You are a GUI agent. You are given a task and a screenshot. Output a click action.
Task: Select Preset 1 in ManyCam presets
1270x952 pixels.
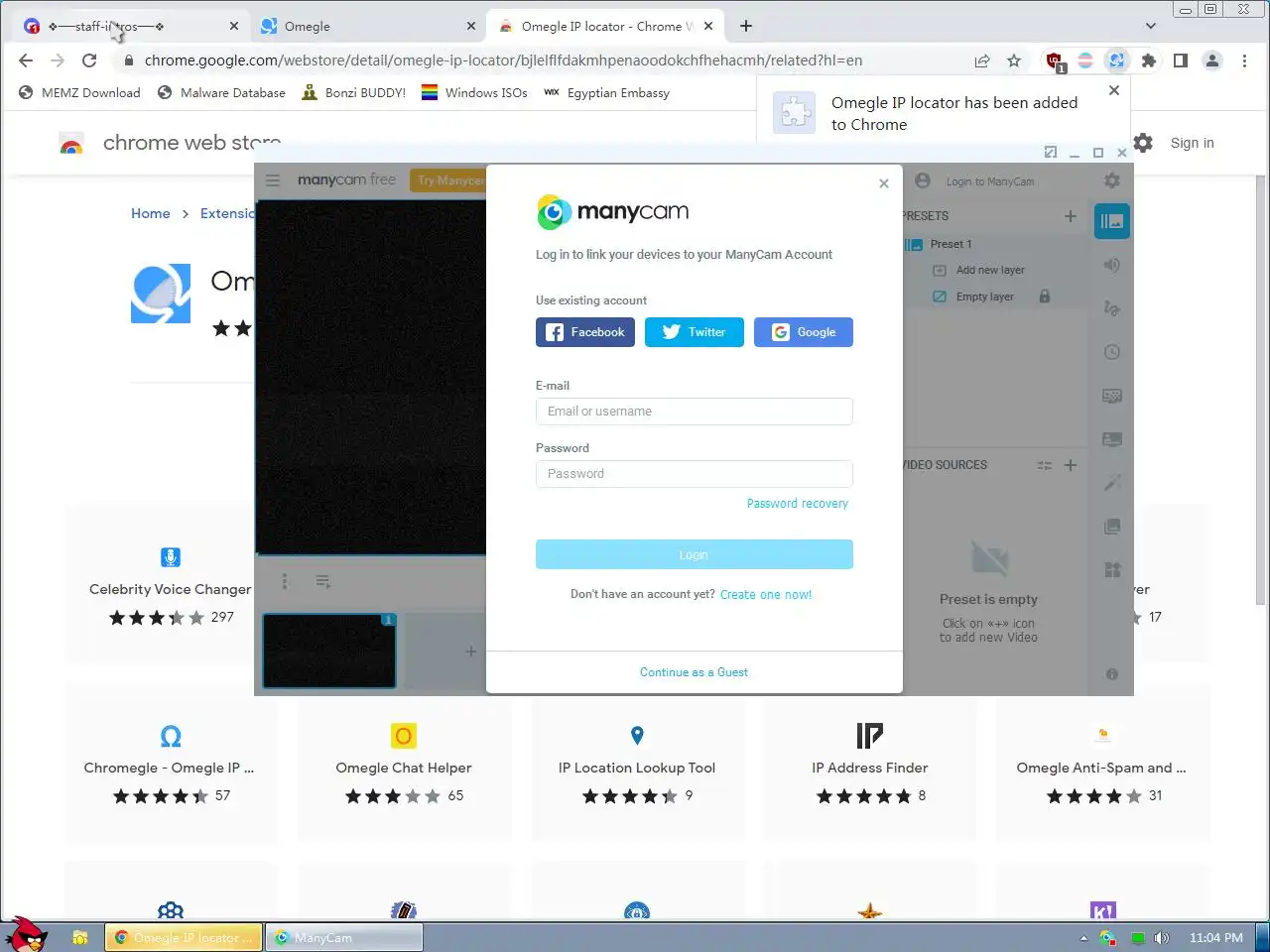coord(951,244)
